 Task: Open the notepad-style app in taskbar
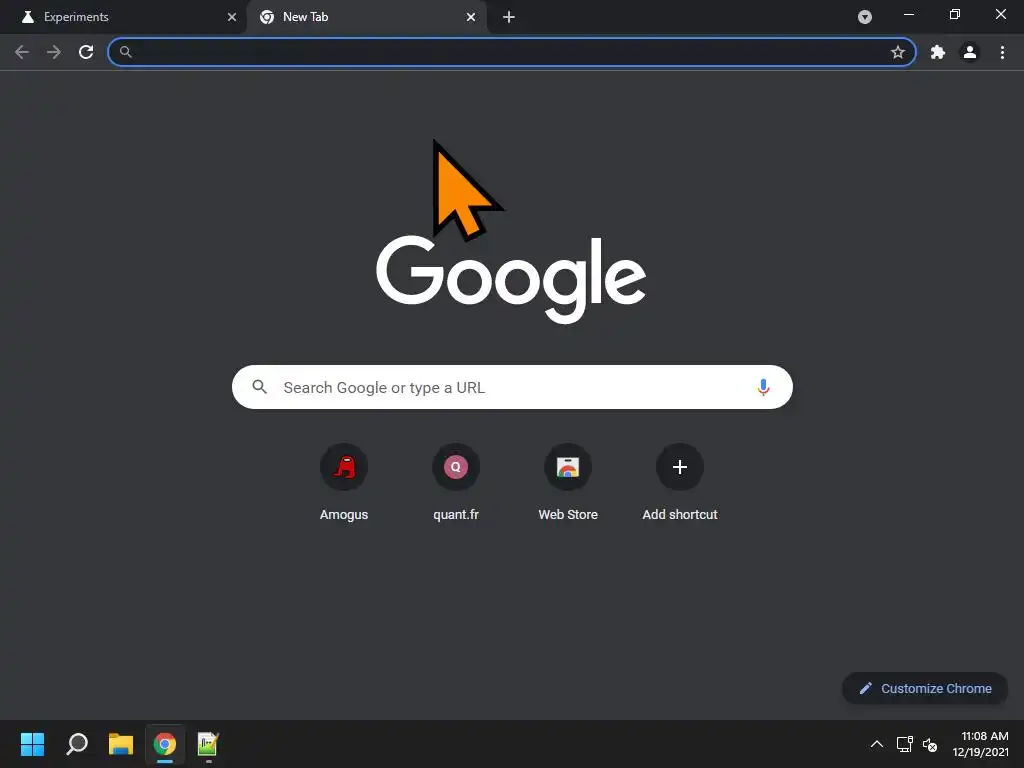[208, 744]
